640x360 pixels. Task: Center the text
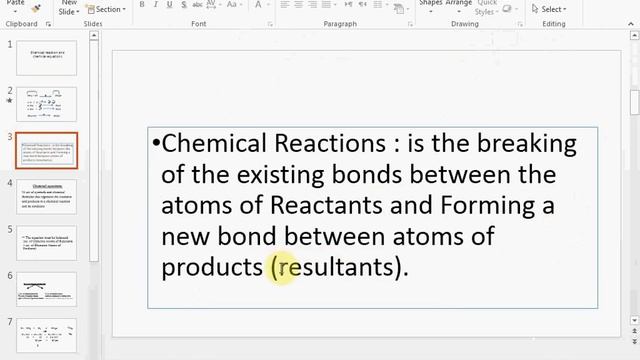coord(299,5)
